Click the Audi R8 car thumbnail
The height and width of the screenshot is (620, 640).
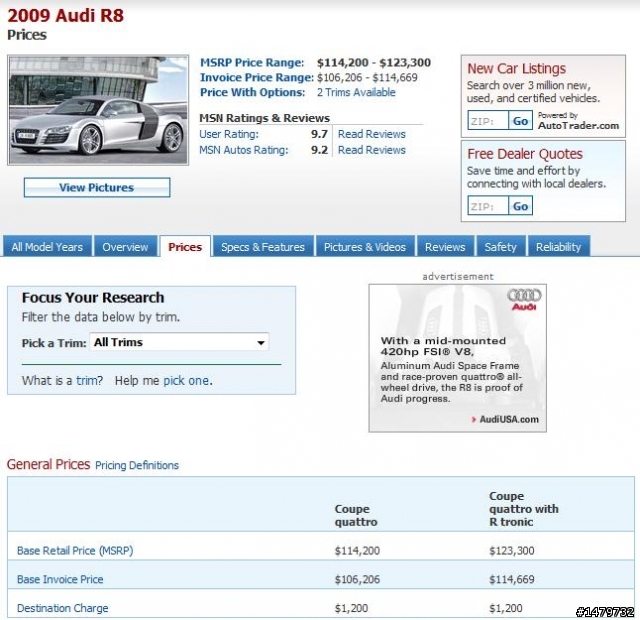coord(98,110)
